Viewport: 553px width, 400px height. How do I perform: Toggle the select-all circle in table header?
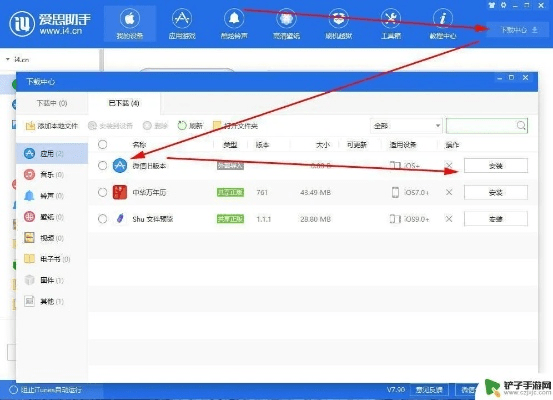click(x=103, y=145)
